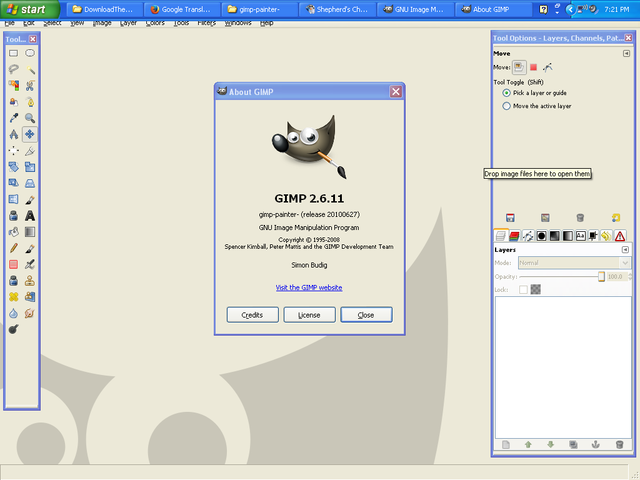Select the Eraser tool

tap(13, 264)
